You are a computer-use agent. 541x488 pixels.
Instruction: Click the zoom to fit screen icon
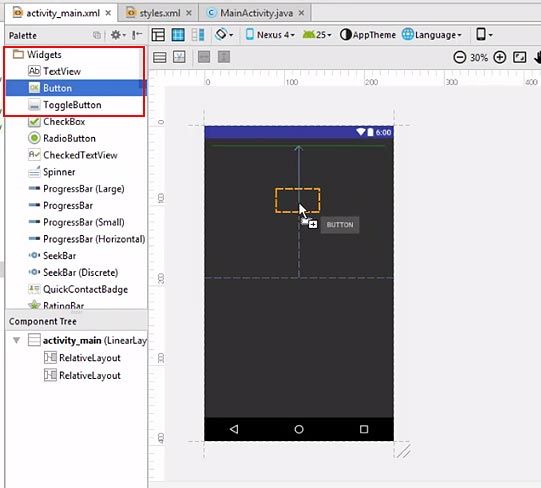pos(520,57)
